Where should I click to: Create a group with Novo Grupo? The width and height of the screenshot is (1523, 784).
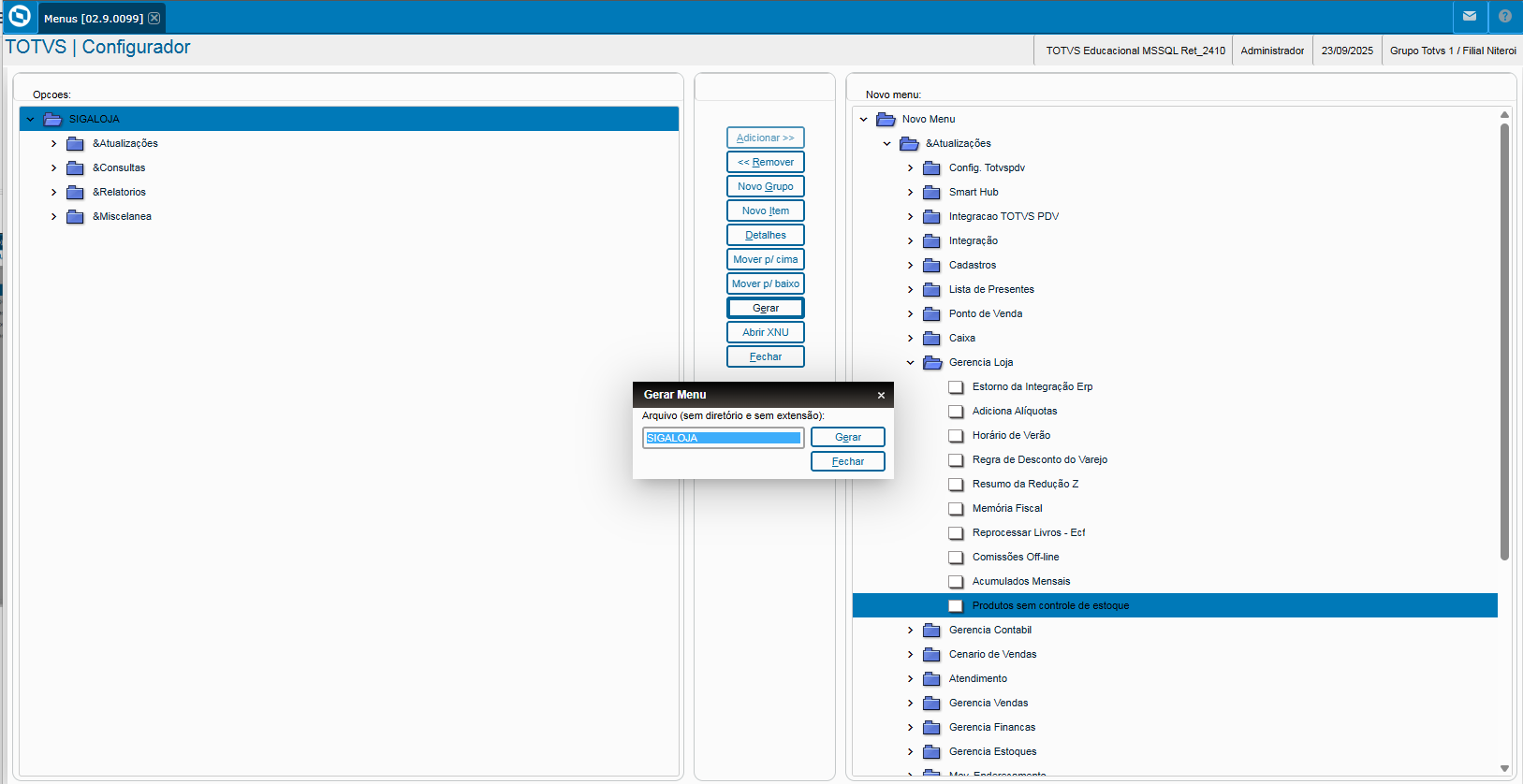click(x=766, y=186)
